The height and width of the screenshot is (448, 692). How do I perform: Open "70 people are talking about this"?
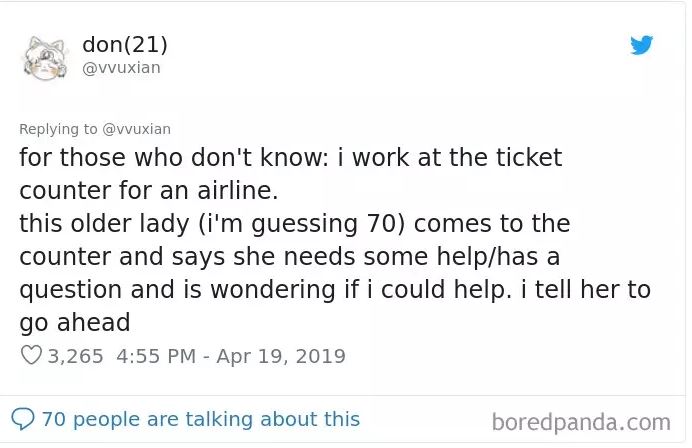tap(200, 419)
